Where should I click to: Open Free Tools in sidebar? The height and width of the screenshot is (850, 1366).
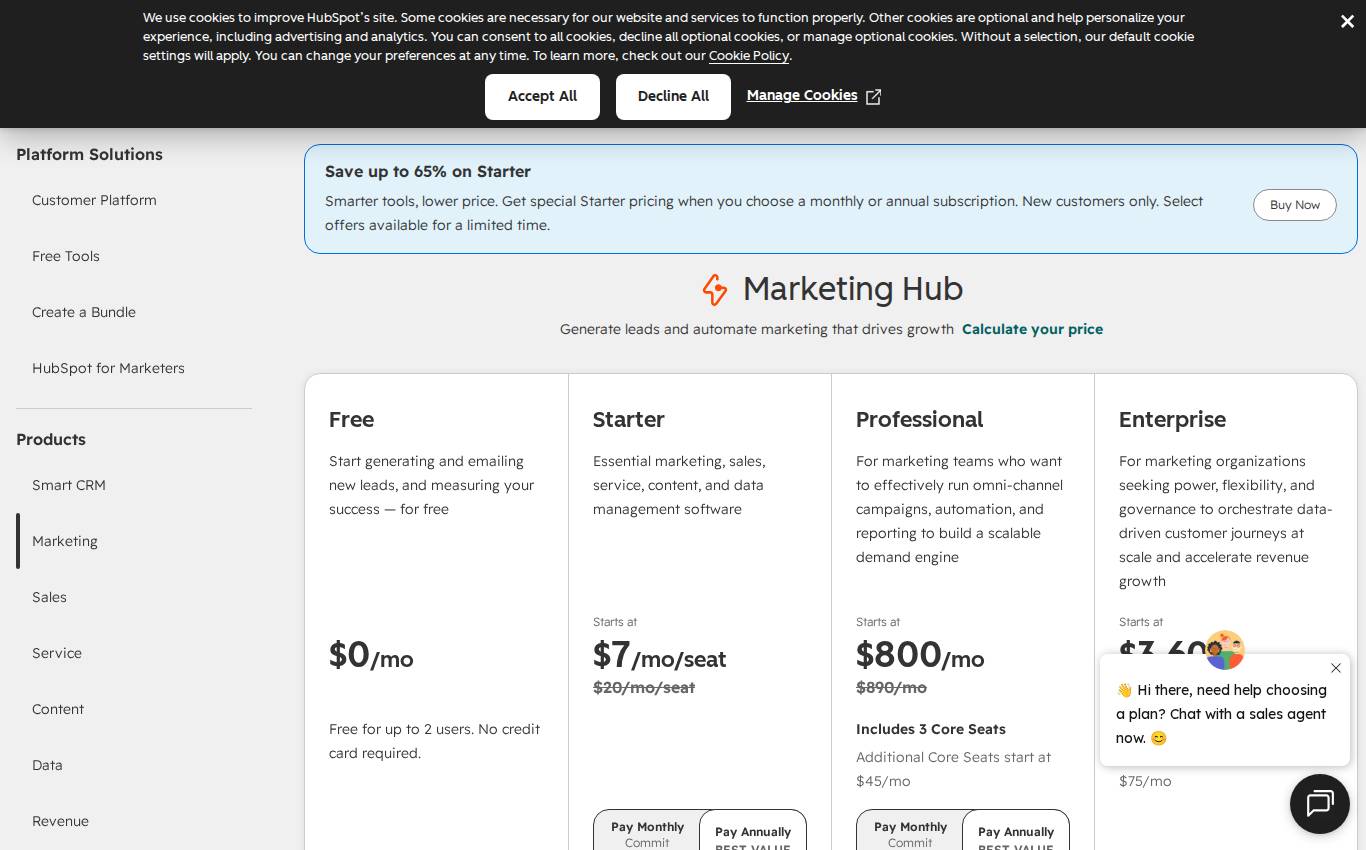click(x=66, y=256)
